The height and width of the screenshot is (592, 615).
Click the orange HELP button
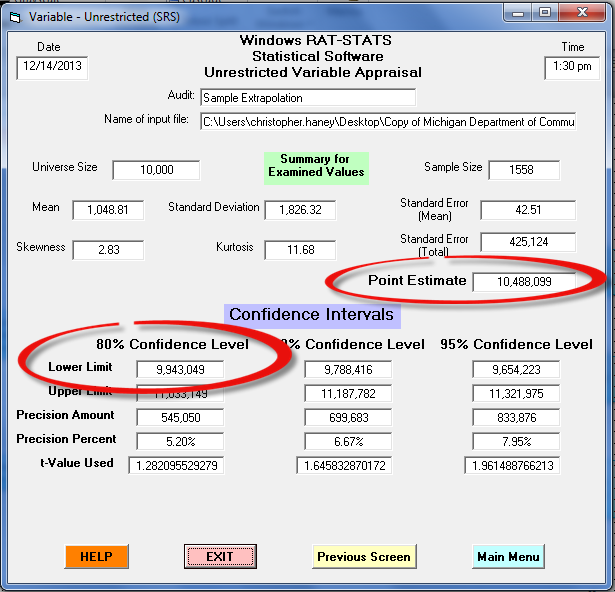97,556
